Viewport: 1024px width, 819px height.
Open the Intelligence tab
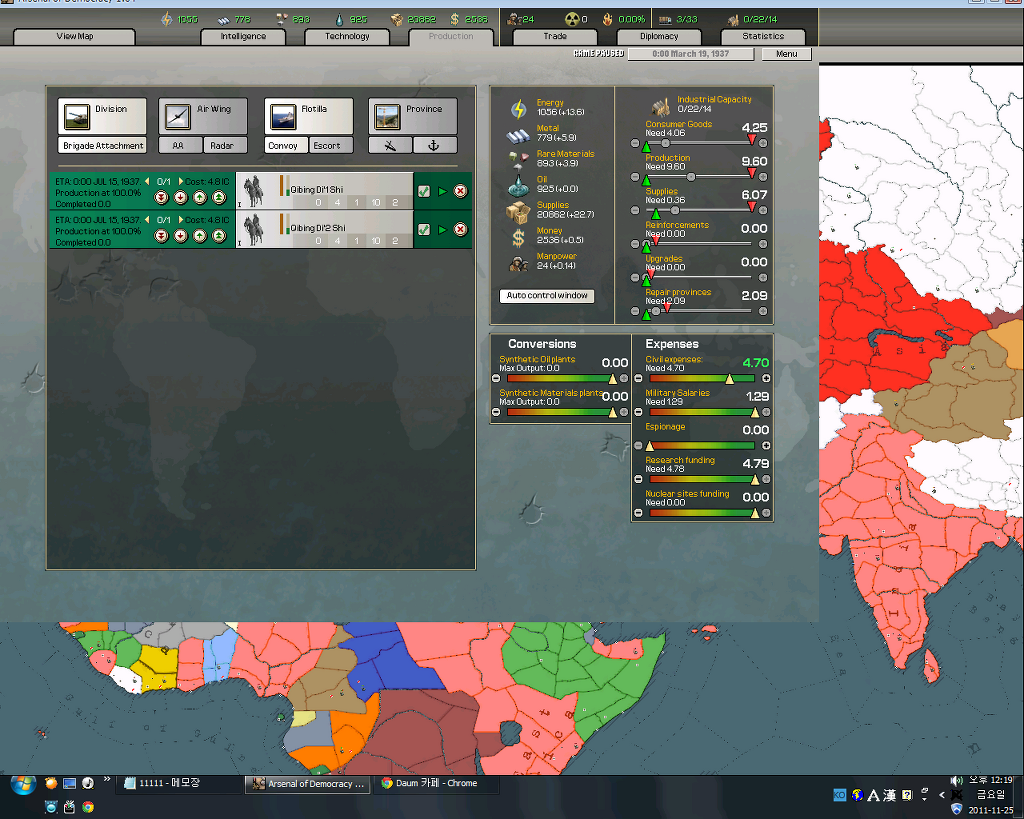tap(243, 37)
